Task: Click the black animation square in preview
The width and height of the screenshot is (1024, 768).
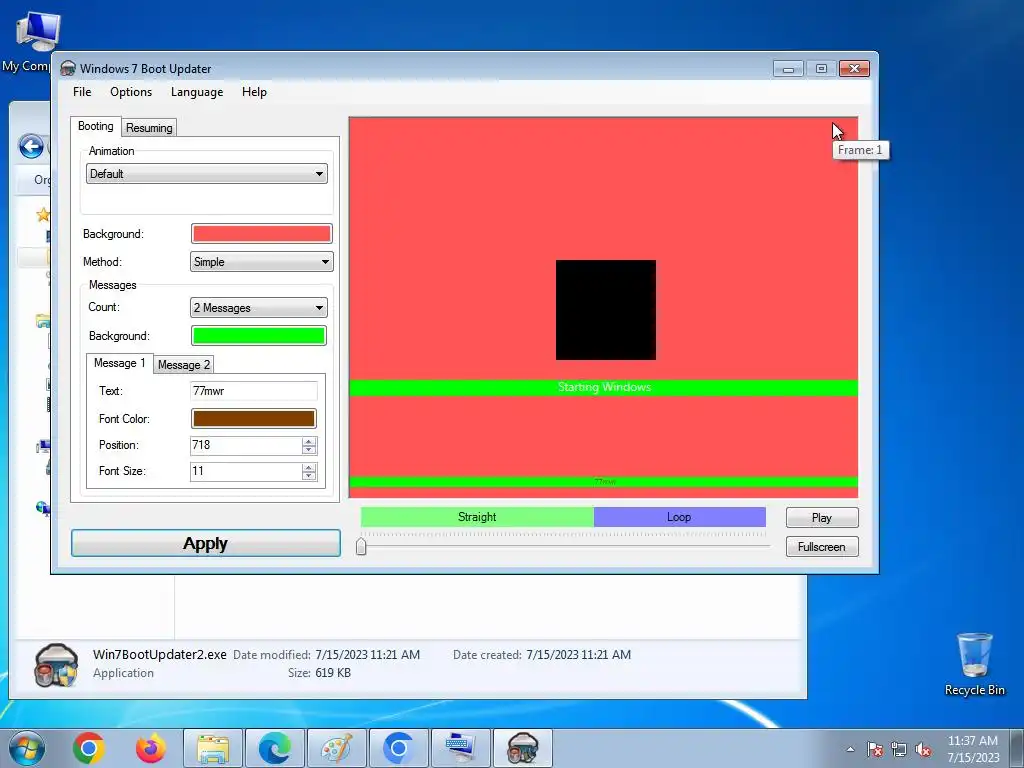Action: [x=605, y=310]
